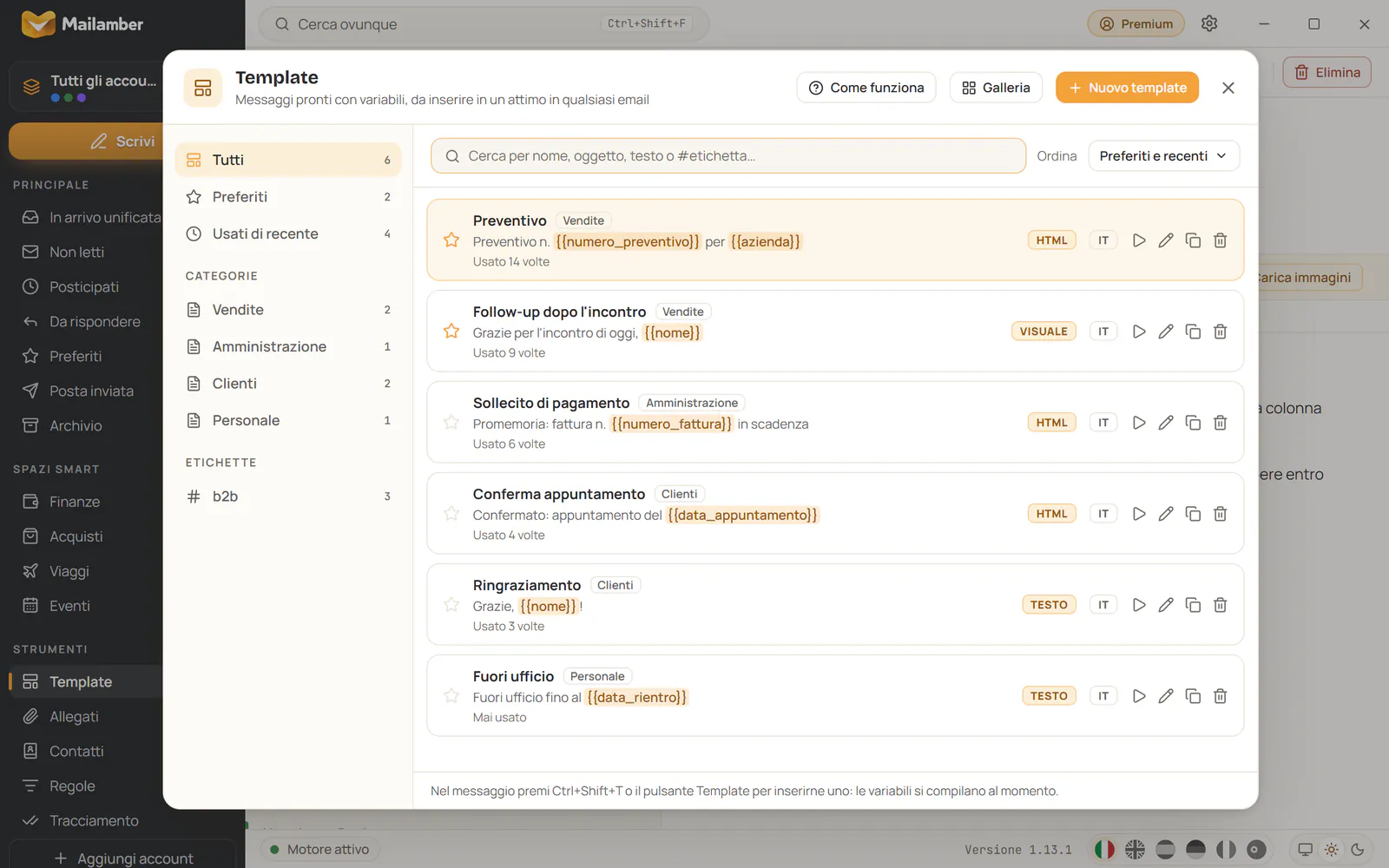
Task: Choose light theme with the sun icon
Action: 1331,850
